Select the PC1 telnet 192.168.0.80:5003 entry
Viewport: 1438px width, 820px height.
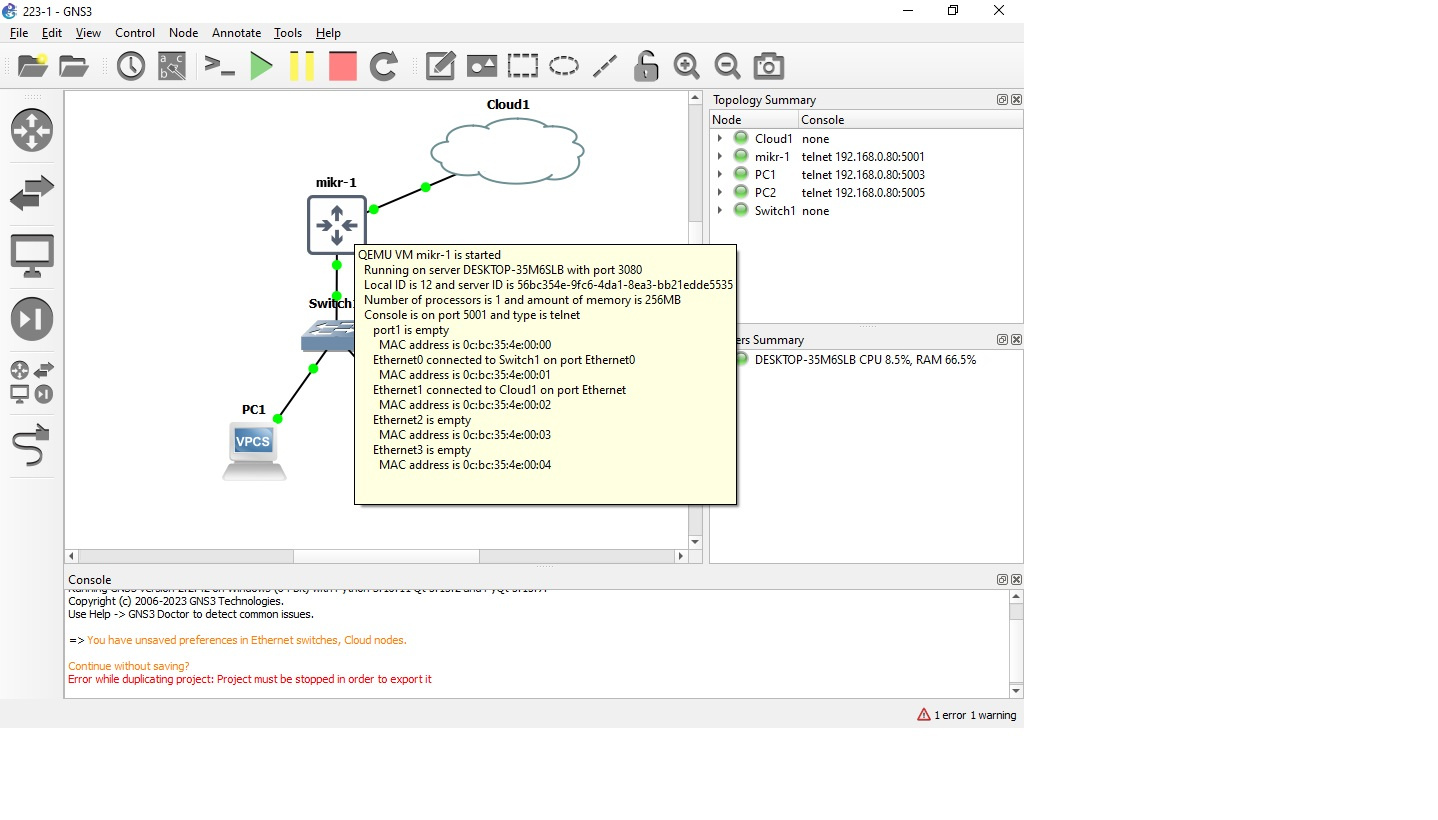866,175
